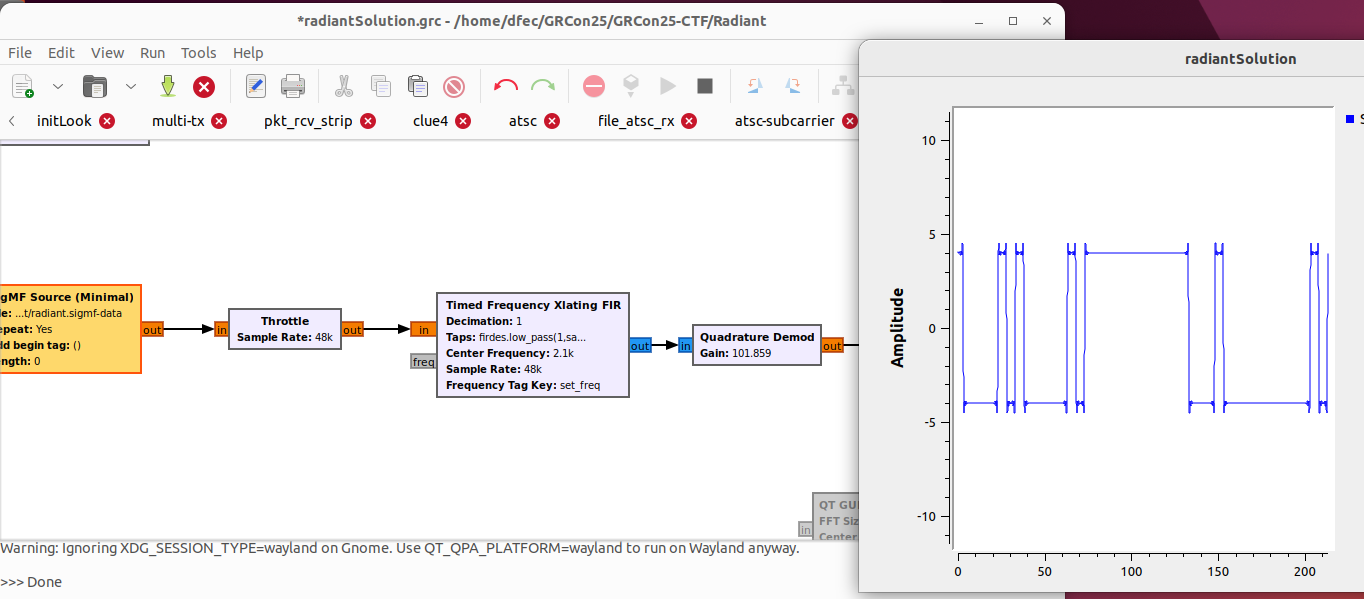Redo the last undone edit
This screenshot has width=1364, height=599.
(543, 87)
